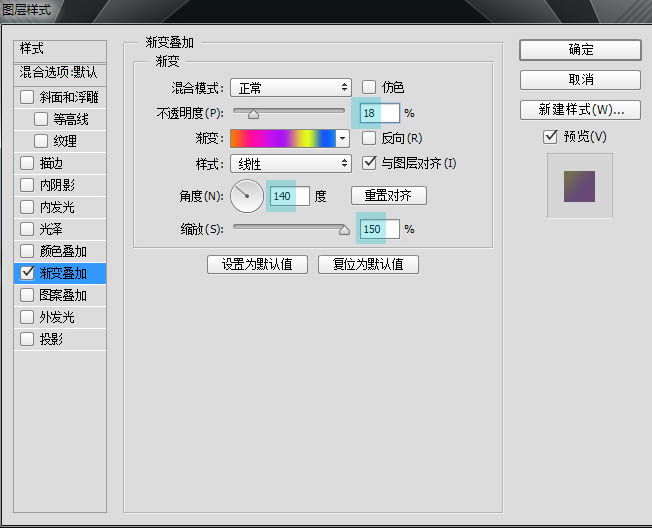
Task: Select the 颜色叠加 label entry
Action: 63,251
